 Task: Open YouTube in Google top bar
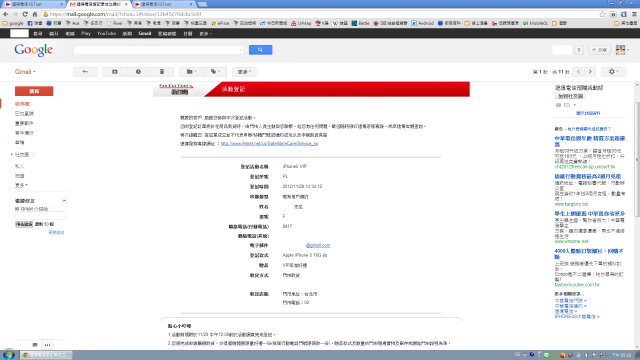107,33
